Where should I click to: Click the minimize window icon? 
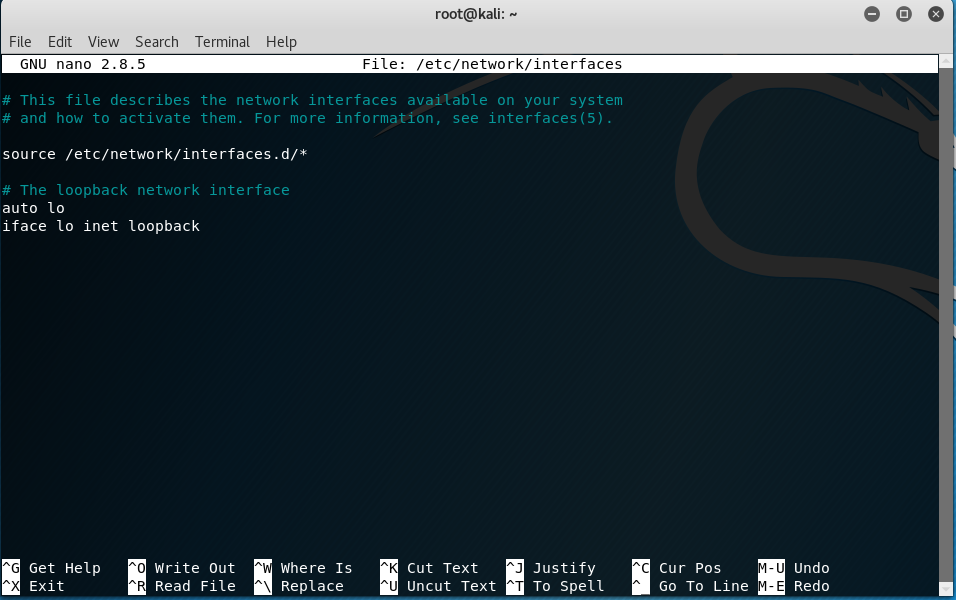(871, 14)
